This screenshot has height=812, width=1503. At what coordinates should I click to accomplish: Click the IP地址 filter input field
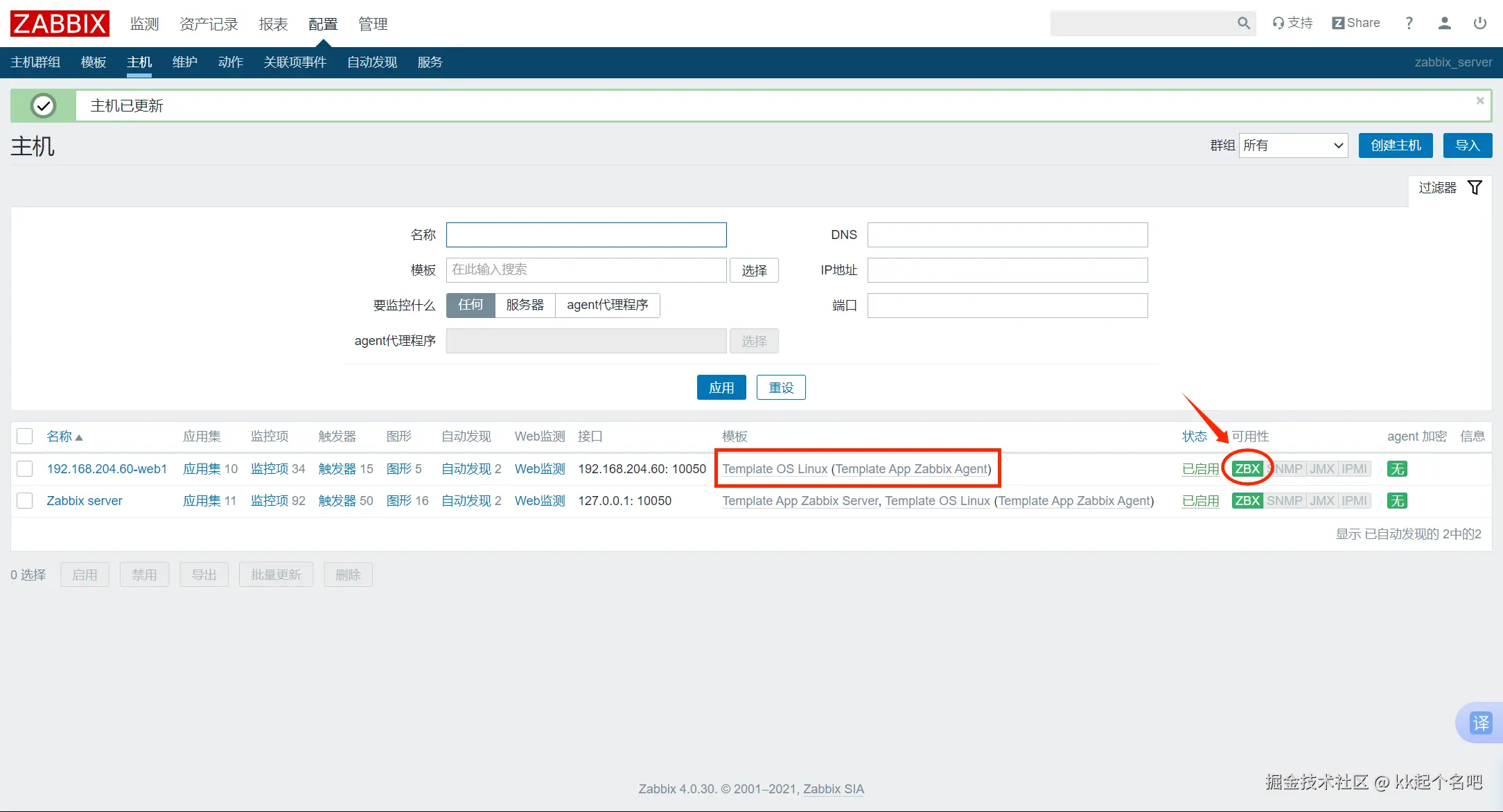tap(1007, 270)
